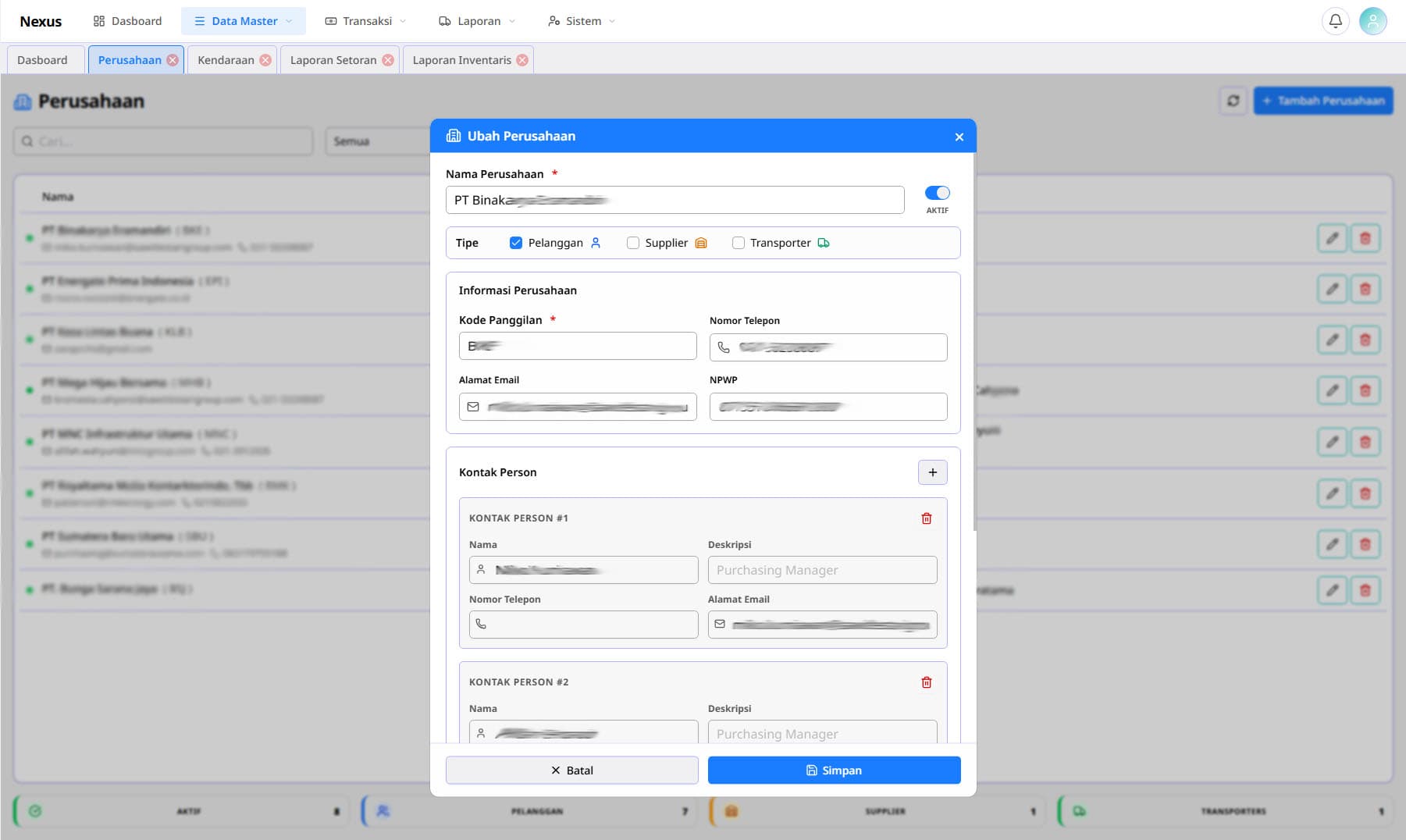Delete PT Sumatera Baru Utama row

tap(1365, 544)
